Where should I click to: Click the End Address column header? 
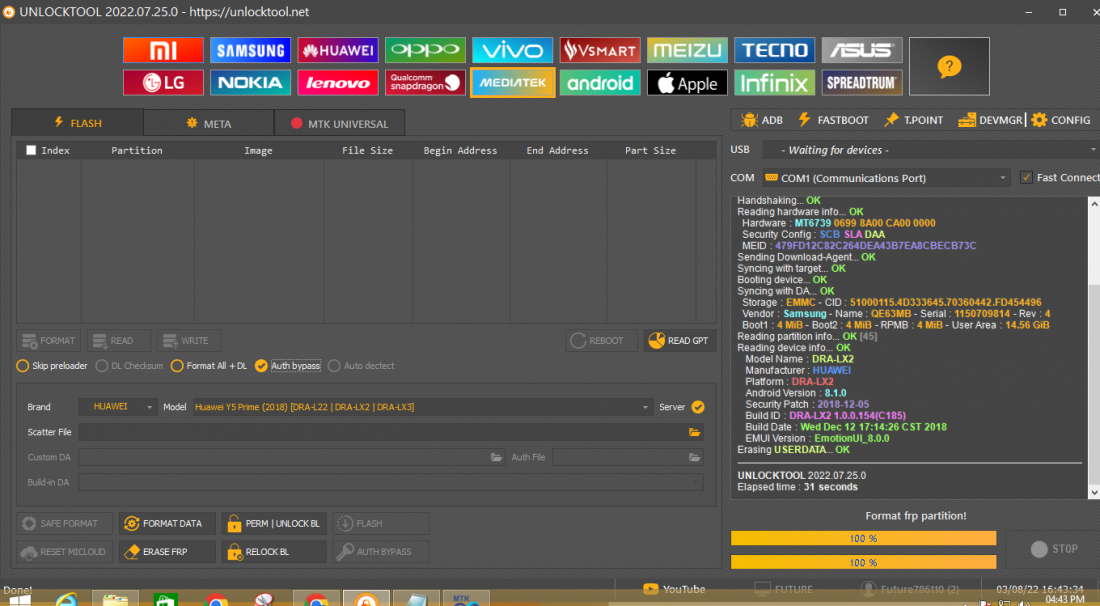(x=558, y=150)
